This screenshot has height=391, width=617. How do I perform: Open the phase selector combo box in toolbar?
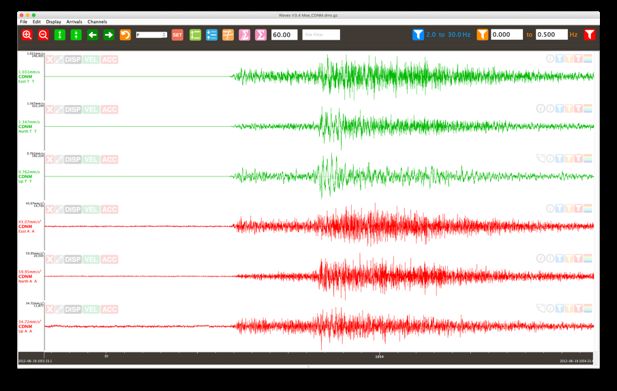click(151, 35)
